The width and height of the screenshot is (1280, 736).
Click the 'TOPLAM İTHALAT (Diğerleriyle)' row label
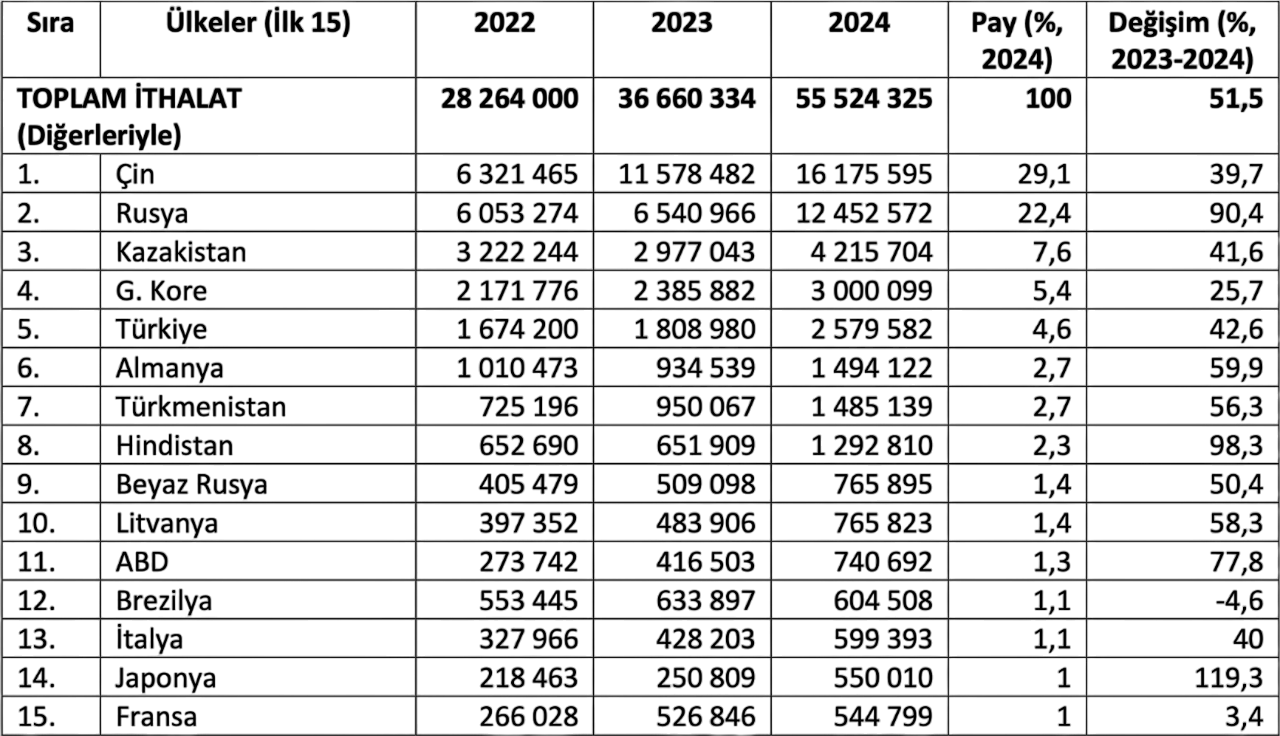129,116
